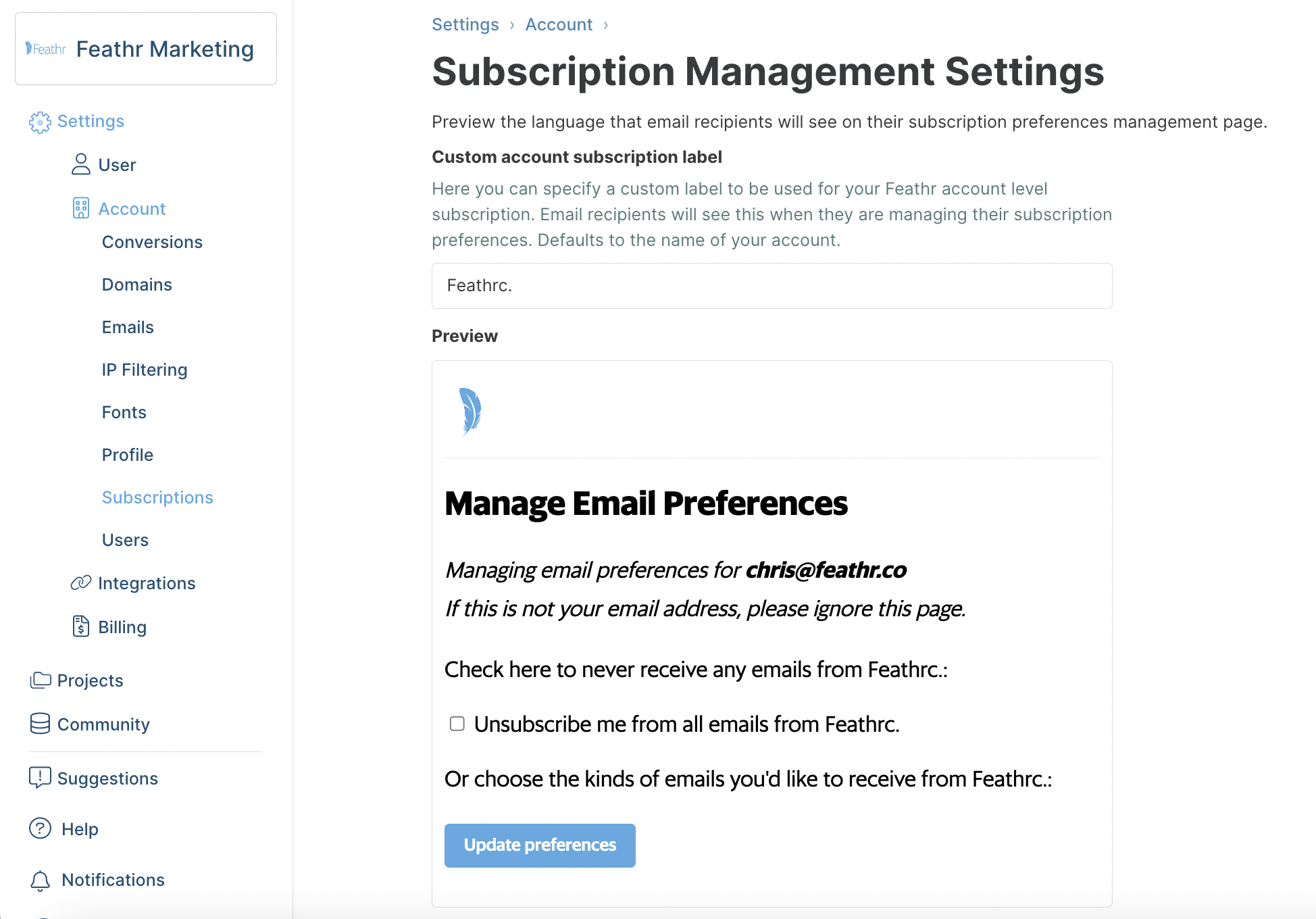This screenshot has height=919, width=1316.
Task: Click the Suggestions speech bubble icon
Action: [x=41, y=778]
